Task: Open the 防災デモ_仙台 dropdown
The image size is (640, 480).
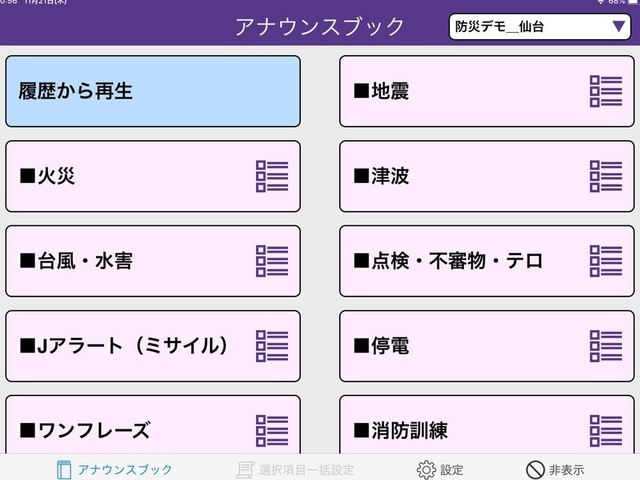Action: pyautogui.click(x=540, y=27)
